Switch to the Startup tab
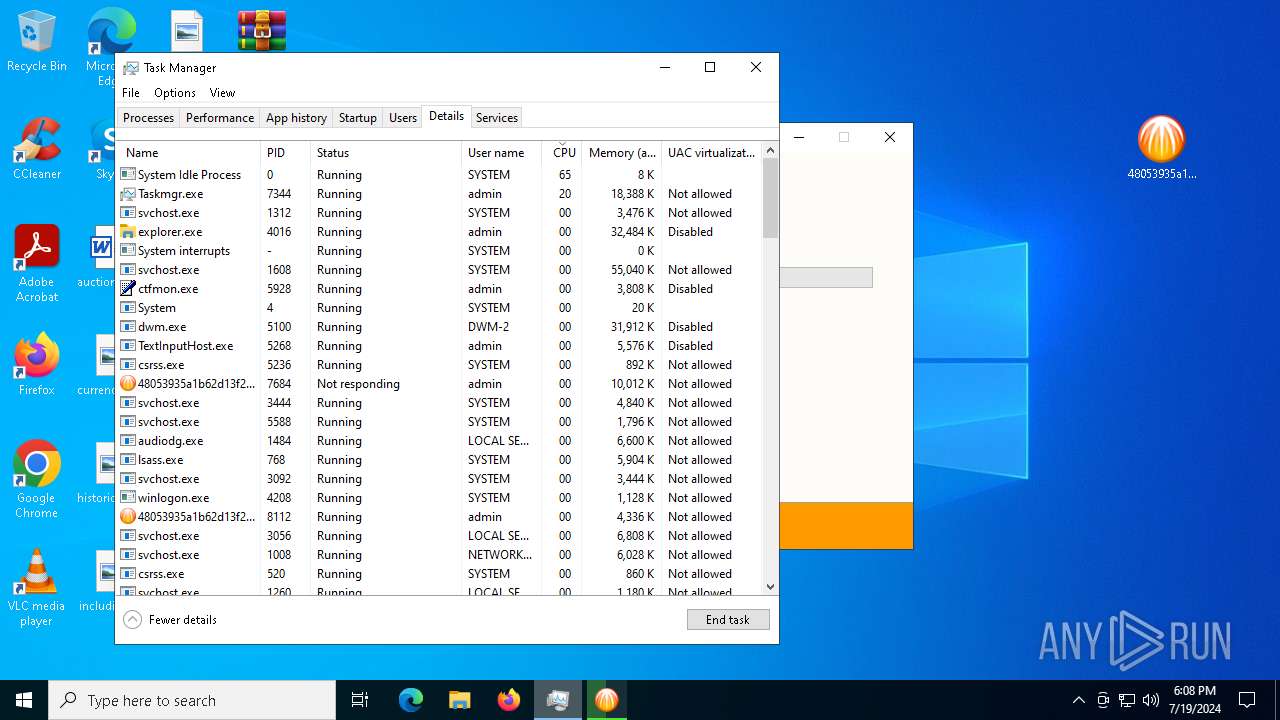 (x=358, y=118)
